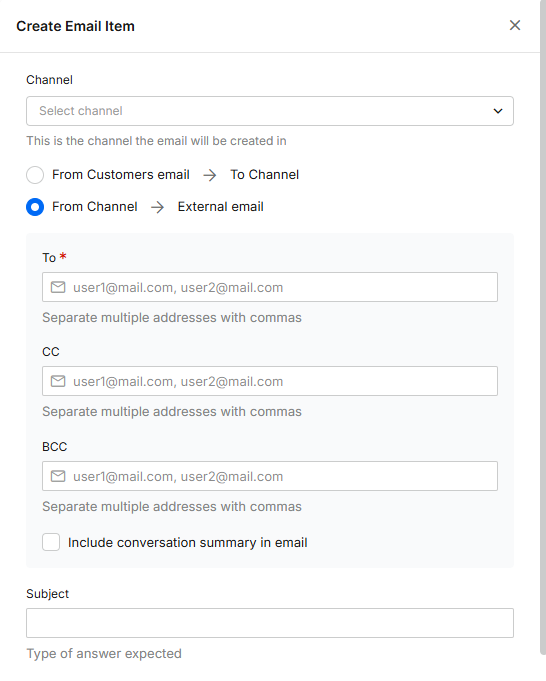The image size is (546, 681).
Task: Click the Subject text field
Action: tap(270, 623)
